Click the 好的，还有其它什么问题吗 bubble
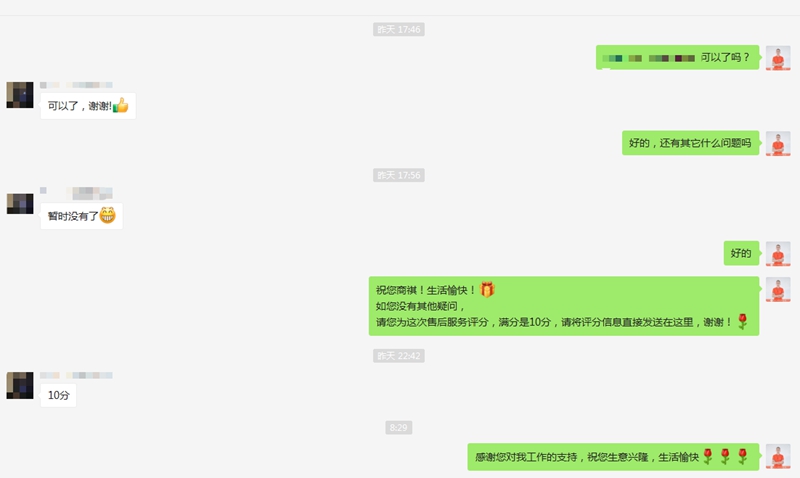 tap(690, 143)
